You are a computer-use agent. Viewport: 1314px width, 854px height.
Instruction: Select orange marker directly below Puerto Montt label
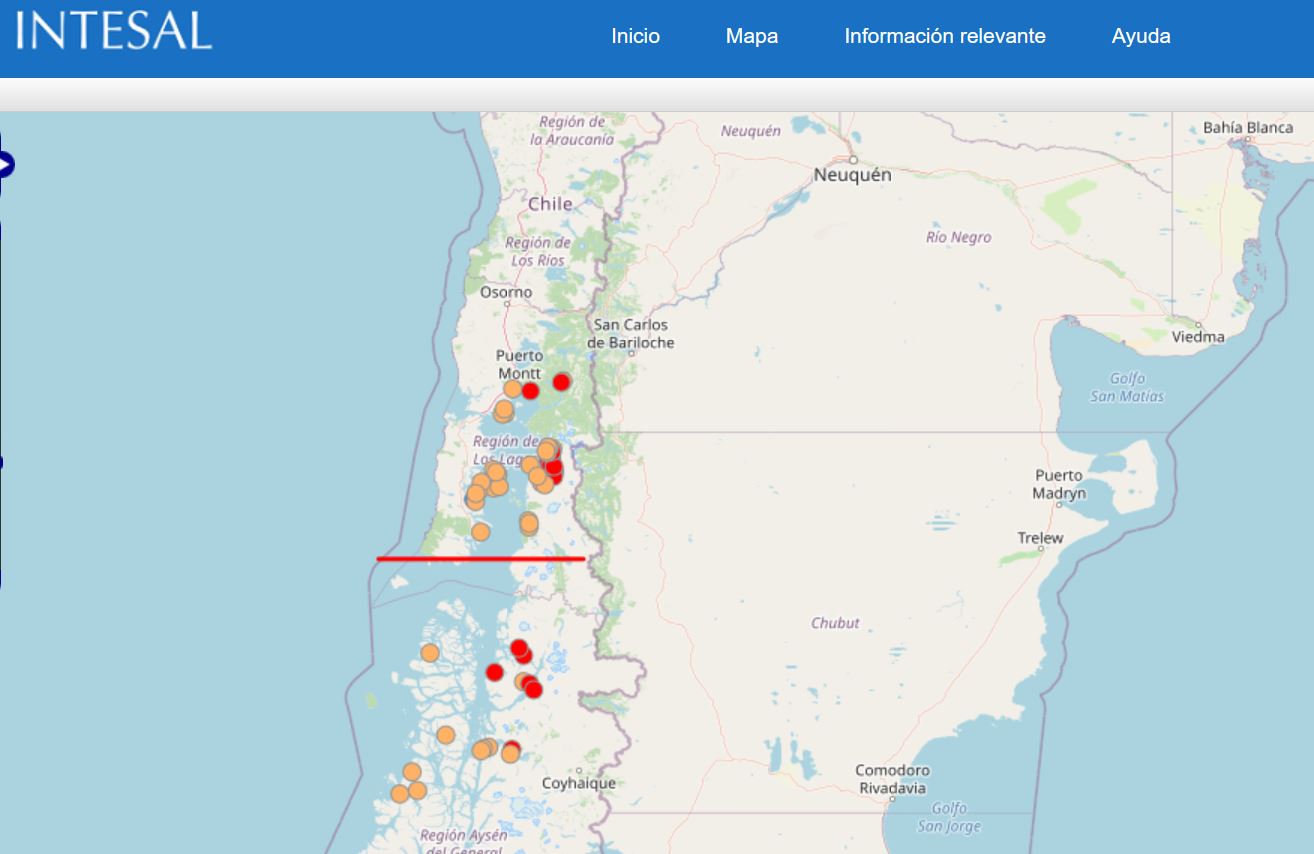click(x=512, y=389)
